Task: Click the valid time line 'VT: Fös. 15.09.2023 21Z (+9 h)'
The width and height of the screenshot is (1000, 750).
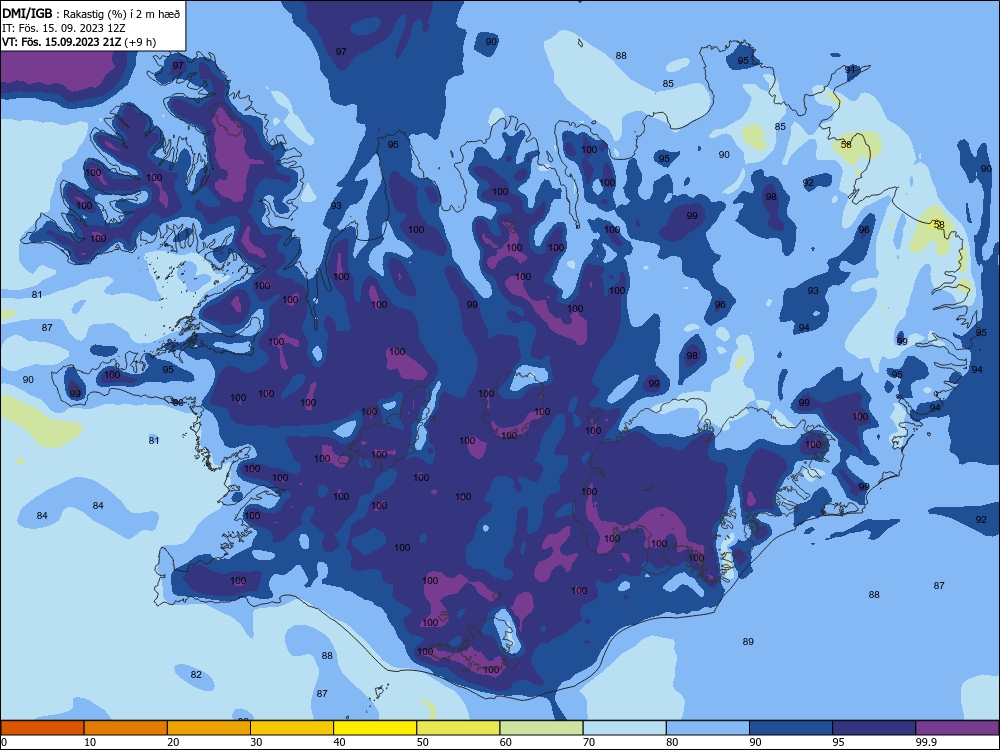Action: pos(78,42)
